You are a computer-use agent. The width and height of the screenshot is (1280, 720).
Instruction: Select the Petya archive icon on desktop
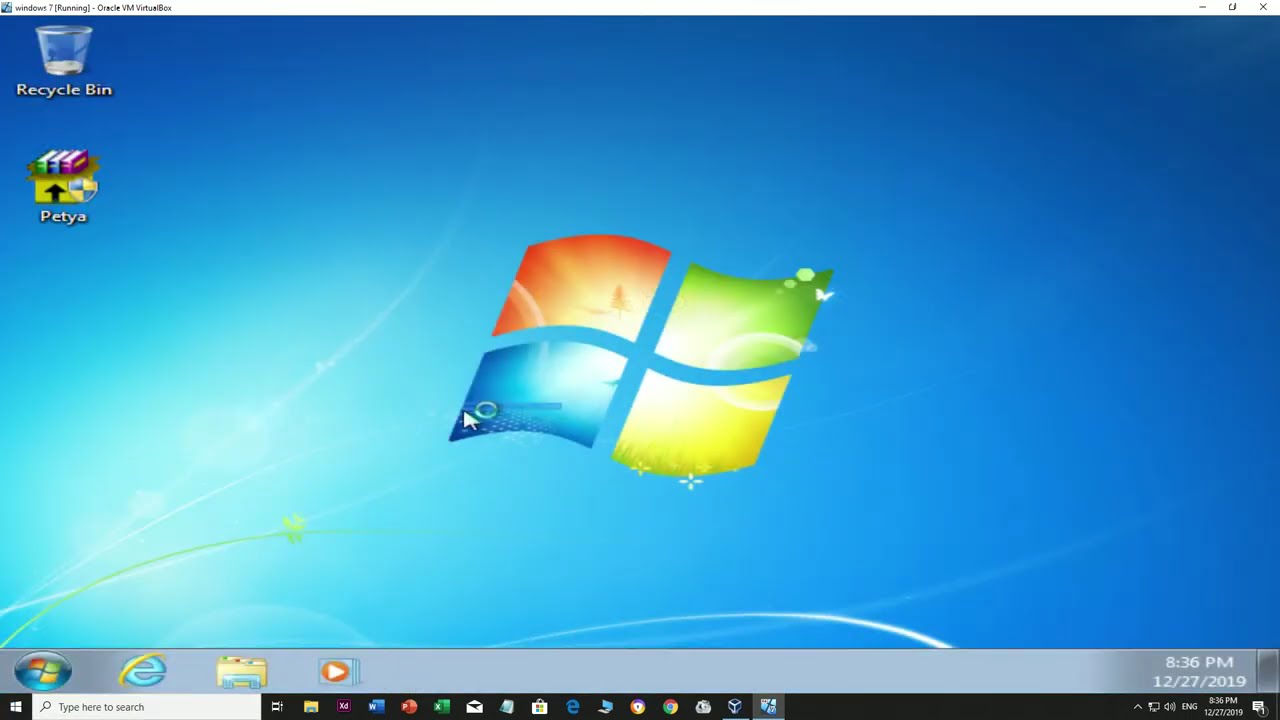tap(63, 187)
